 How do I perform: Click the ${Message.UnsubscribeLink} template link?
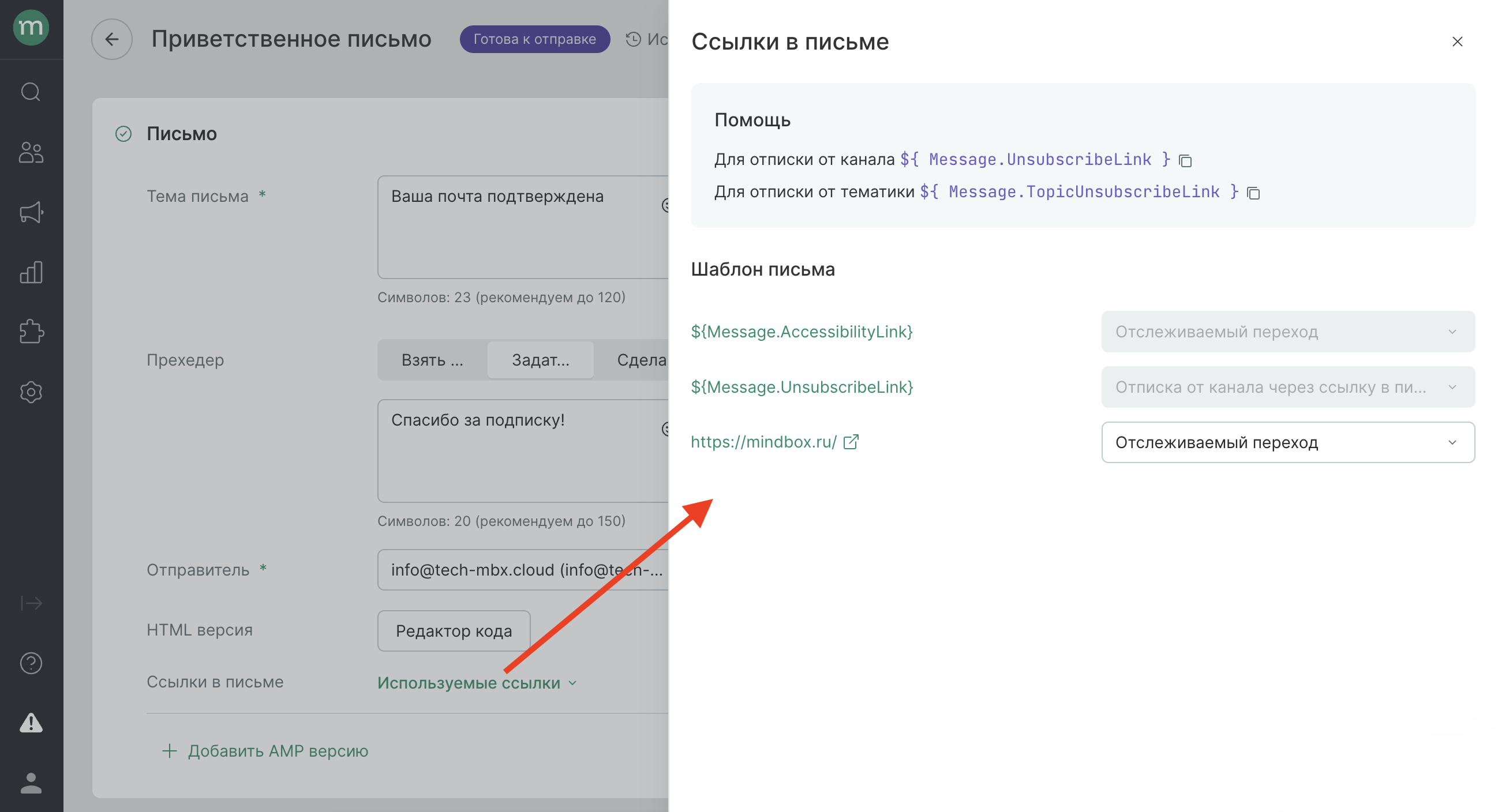[x=802, y=386]
